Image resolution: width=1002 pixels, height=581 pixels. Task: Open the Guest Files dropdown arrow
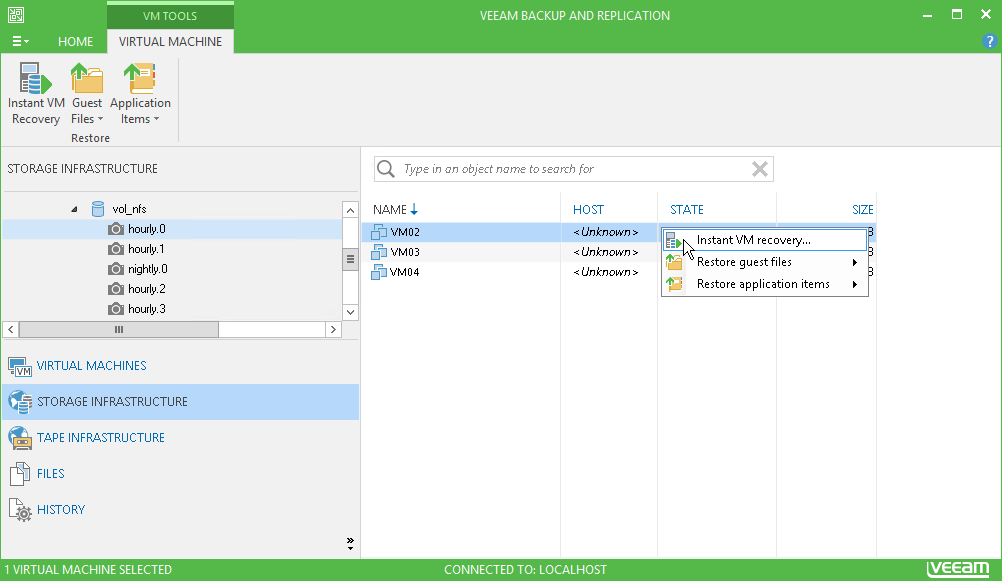pyautogui.click(x=100, y=120)
